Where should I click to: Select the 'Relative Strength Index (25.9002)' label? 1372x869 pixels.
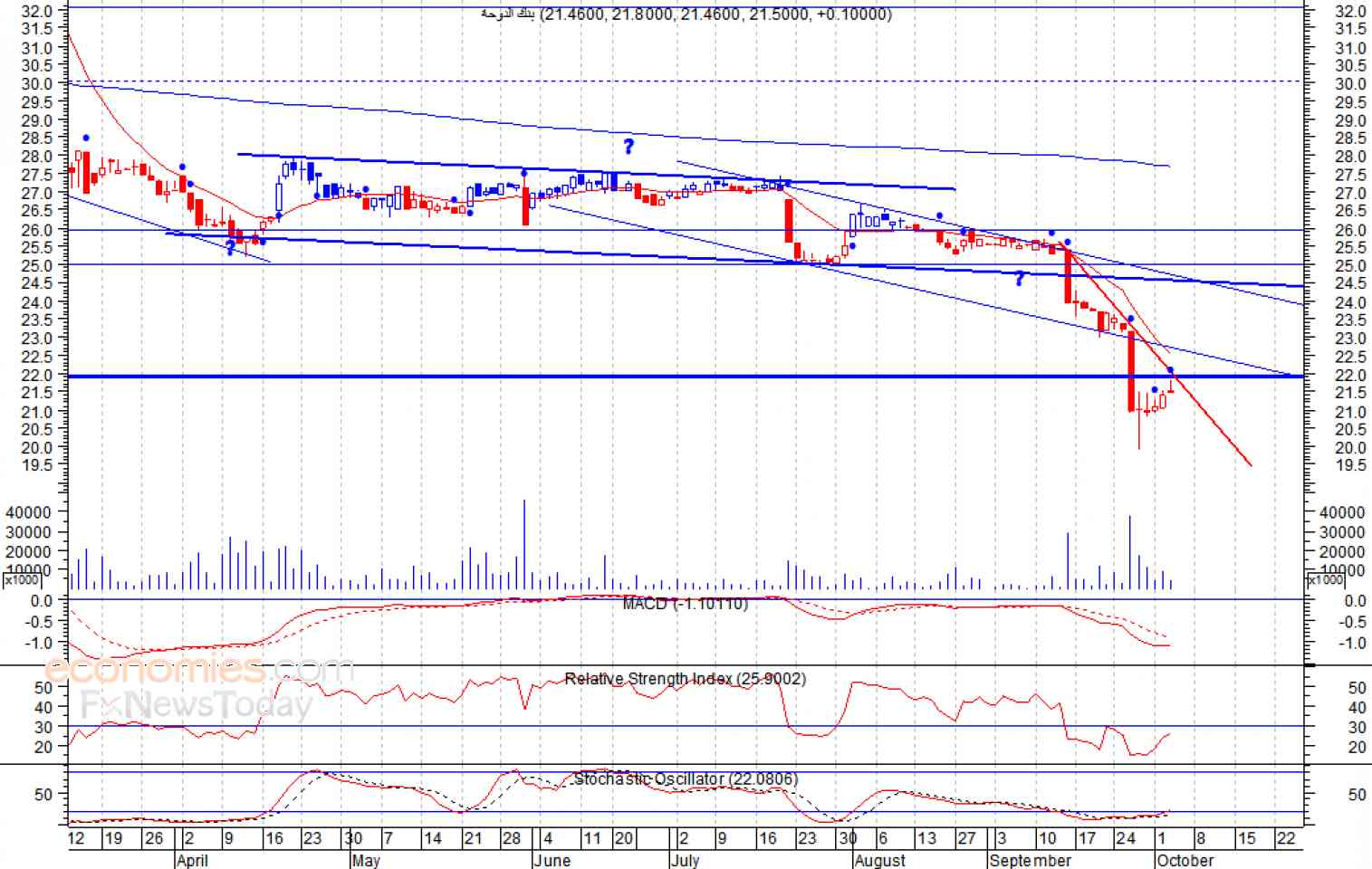pyautogui.click(x=685, y=679)
